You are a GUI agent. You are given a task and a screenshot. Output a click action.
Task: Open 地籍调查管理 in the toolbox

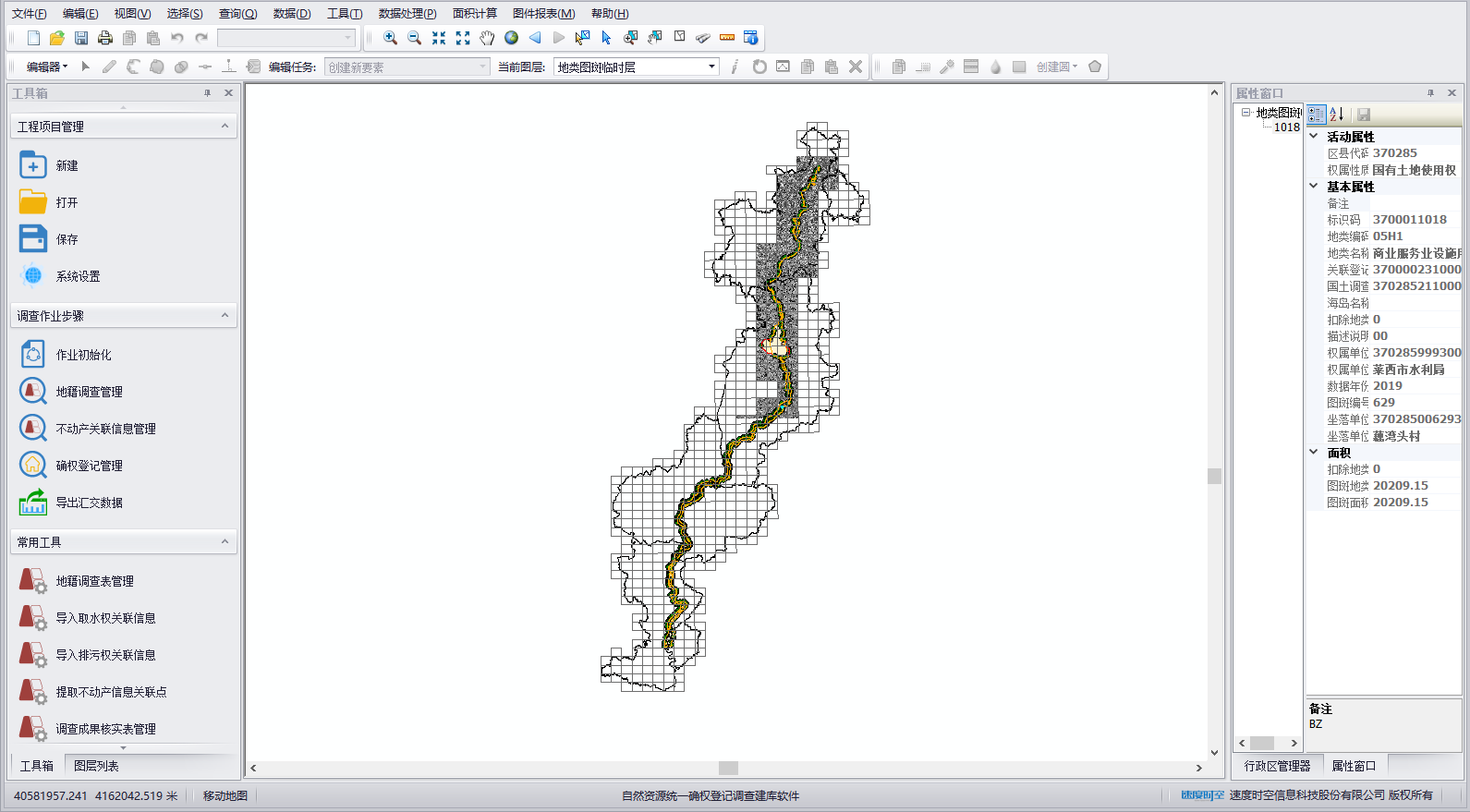[89, 392]
